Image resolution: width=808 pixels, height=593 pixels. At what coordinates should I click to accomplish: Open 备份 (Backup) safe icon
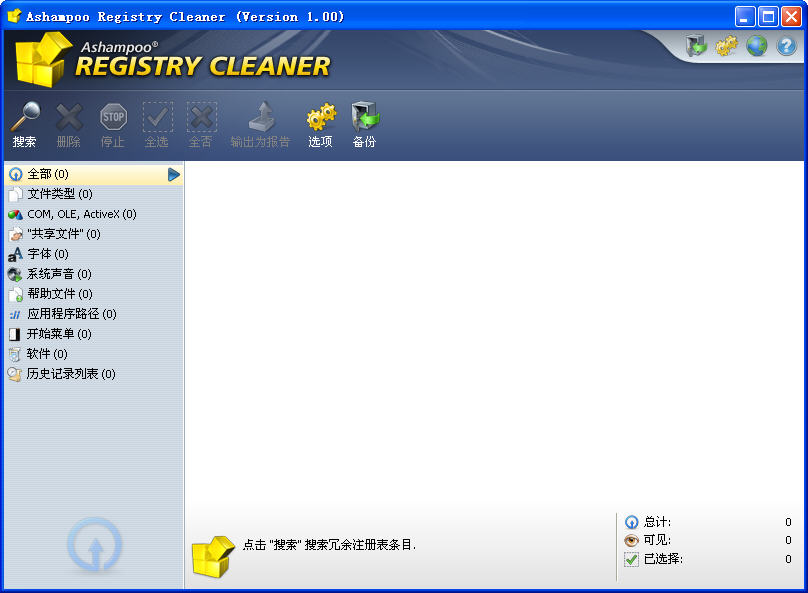point(365,118)
